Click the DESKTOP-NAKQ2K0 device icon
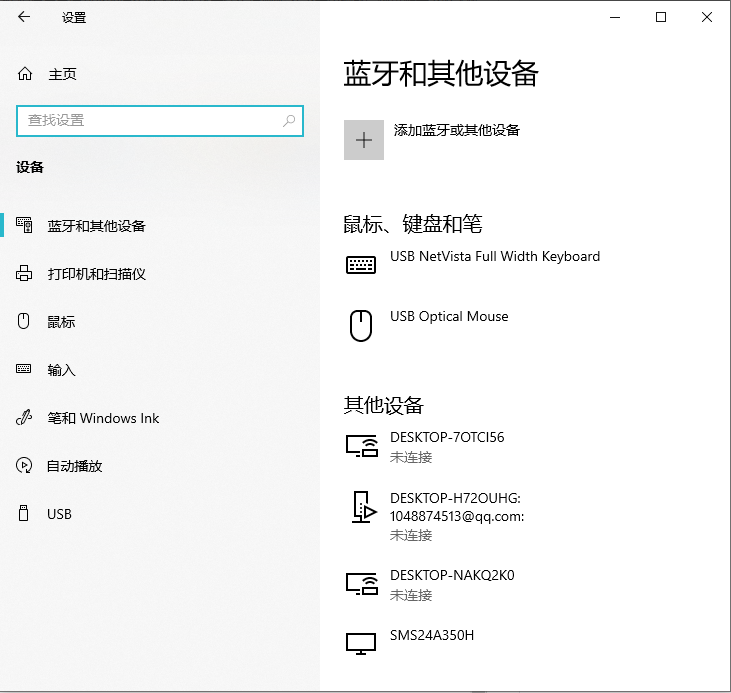Image resolution: width=731 pixels, height=693 pixels. coord(361,584)
